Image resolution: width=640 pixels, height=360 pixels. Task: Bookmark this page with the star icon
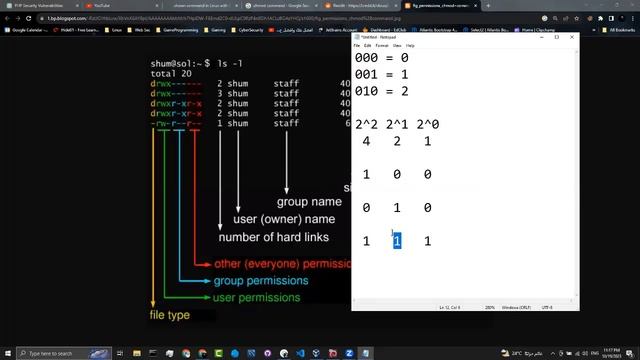click(576, 18)
